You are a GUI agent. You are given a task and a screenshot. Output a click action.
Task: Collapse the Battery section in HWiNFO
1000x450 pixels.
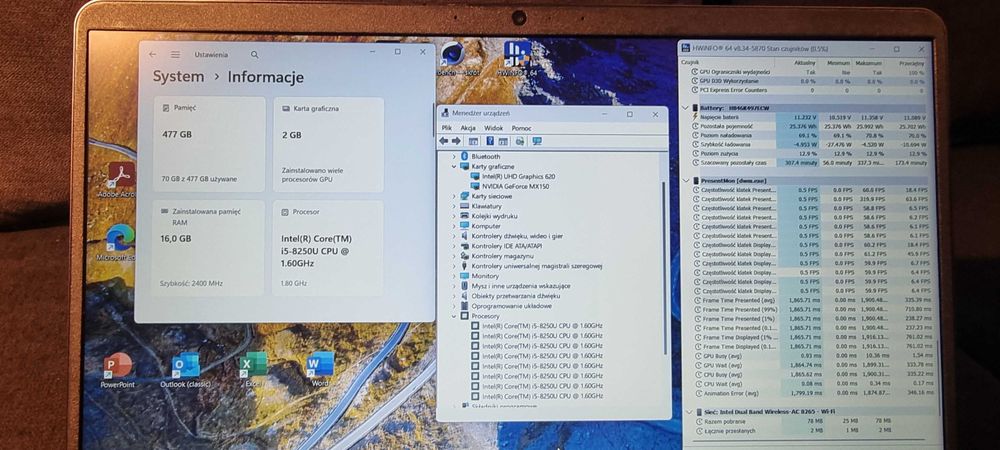pos(685,108)
